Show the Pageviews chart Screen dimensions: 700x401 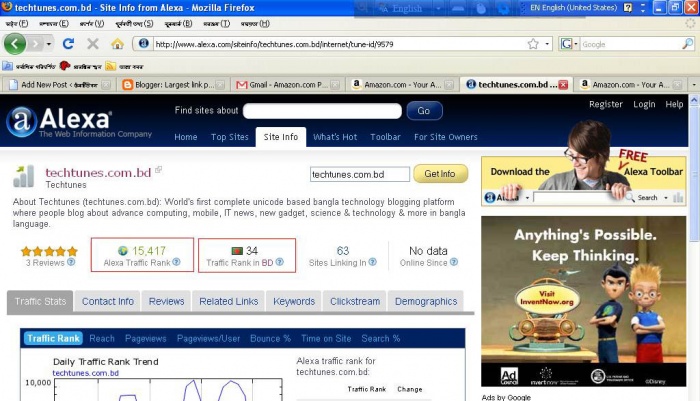coord(146,338)
